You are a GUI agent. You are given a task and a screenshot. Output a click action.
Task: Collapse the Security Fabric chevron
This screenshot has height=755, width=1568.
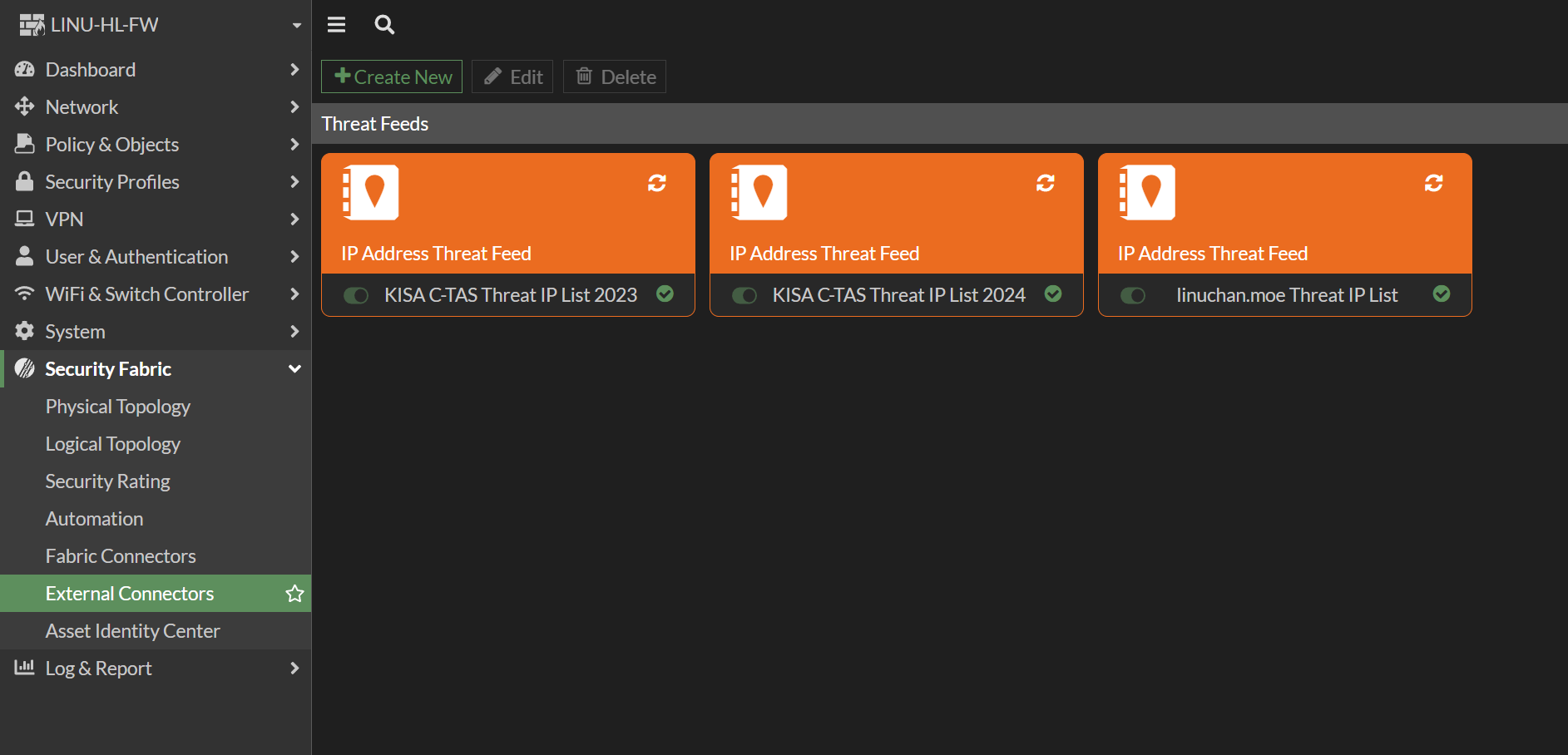point(294,368)
